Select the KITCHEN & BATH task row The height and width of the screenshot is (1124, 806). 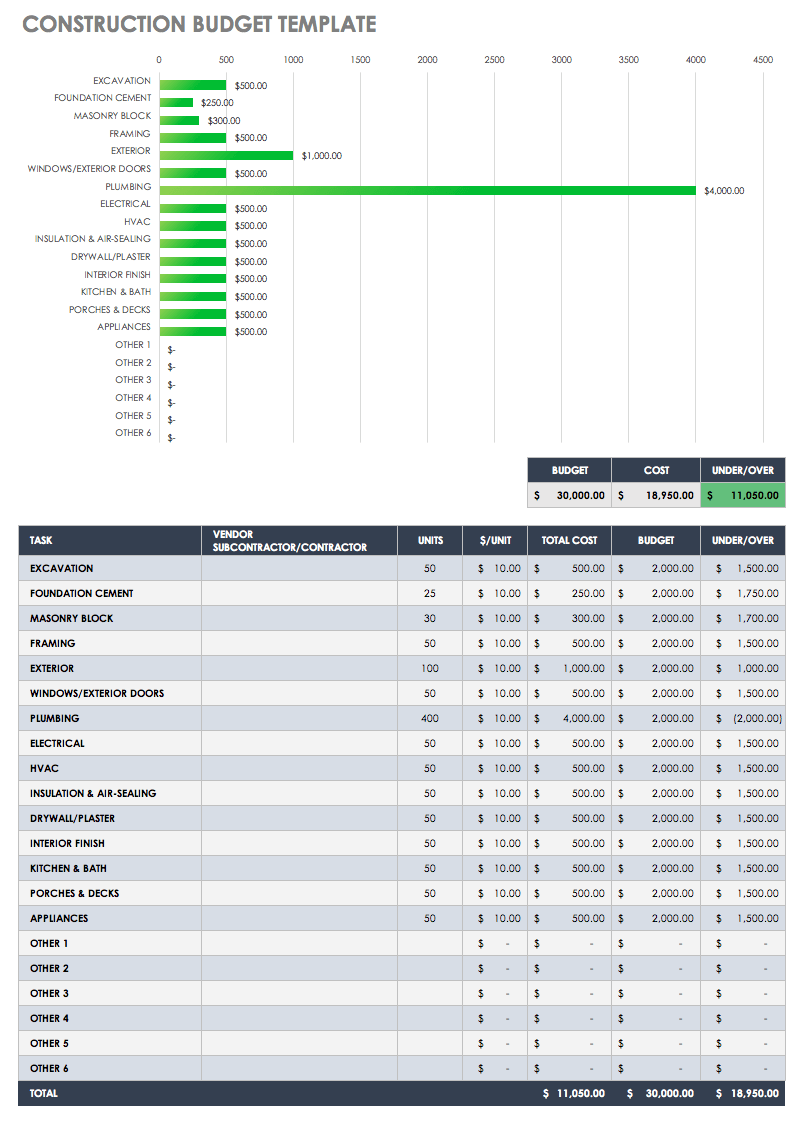tap(70, 868)
